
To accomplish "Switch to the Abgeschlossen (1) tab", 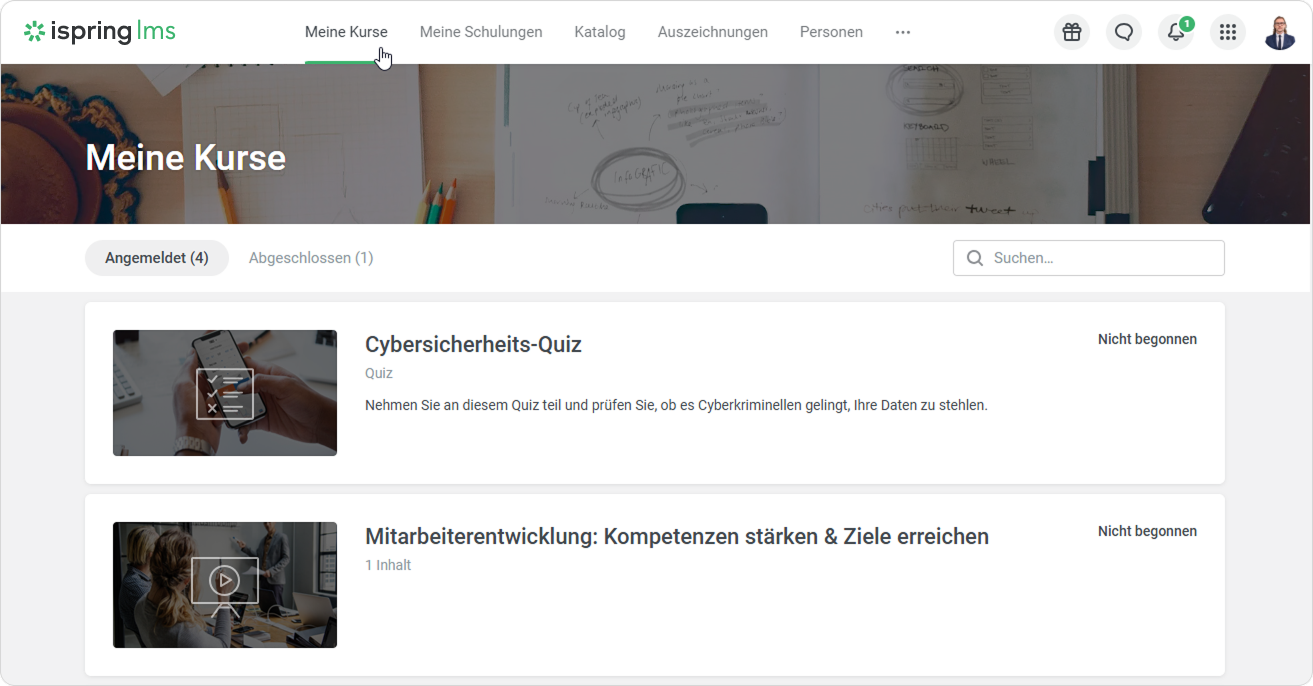I will (x=311, y=258).
